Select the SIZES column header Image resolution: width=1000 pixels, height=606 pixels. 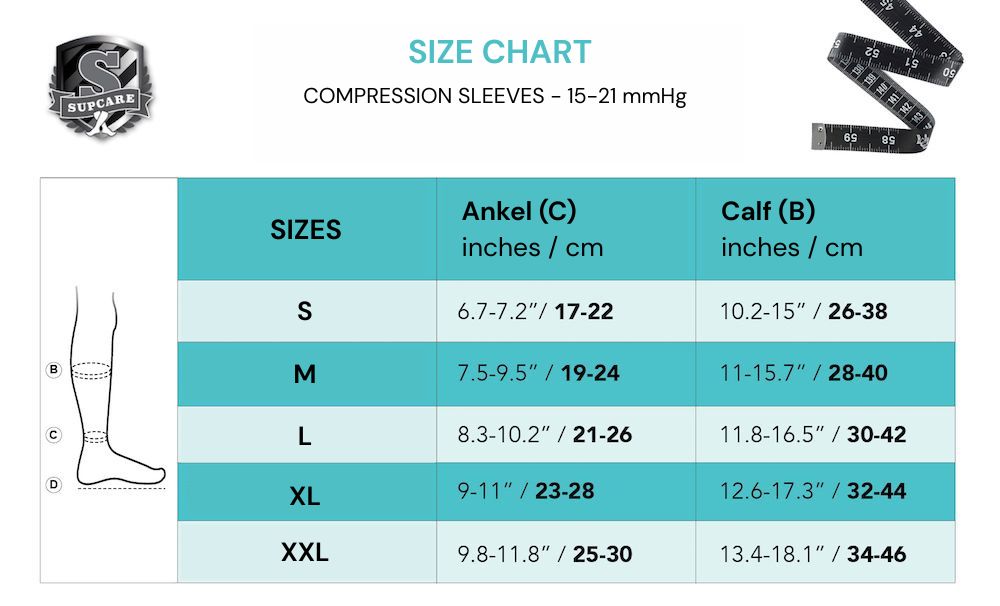[x=306, y=229]
